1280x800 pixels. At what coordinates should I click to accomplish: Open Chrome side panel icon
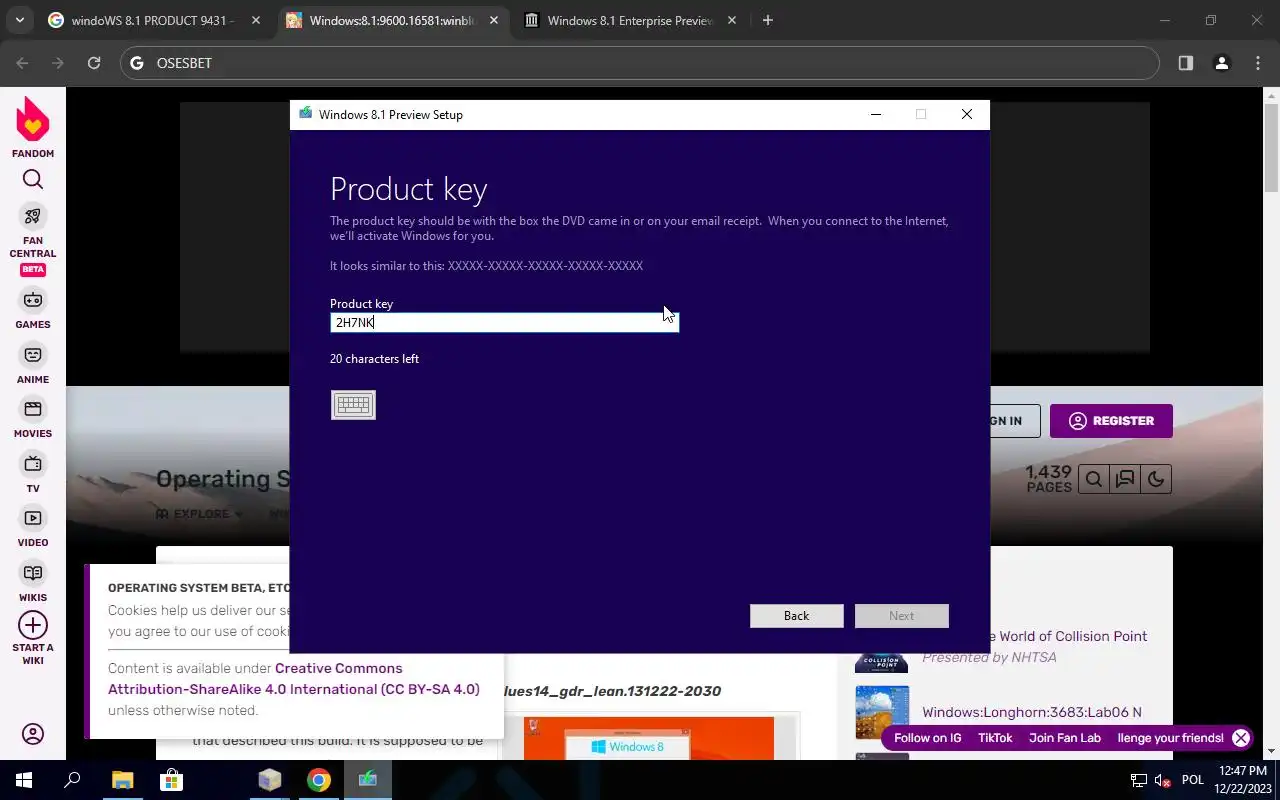click(x=1185, y=63)
